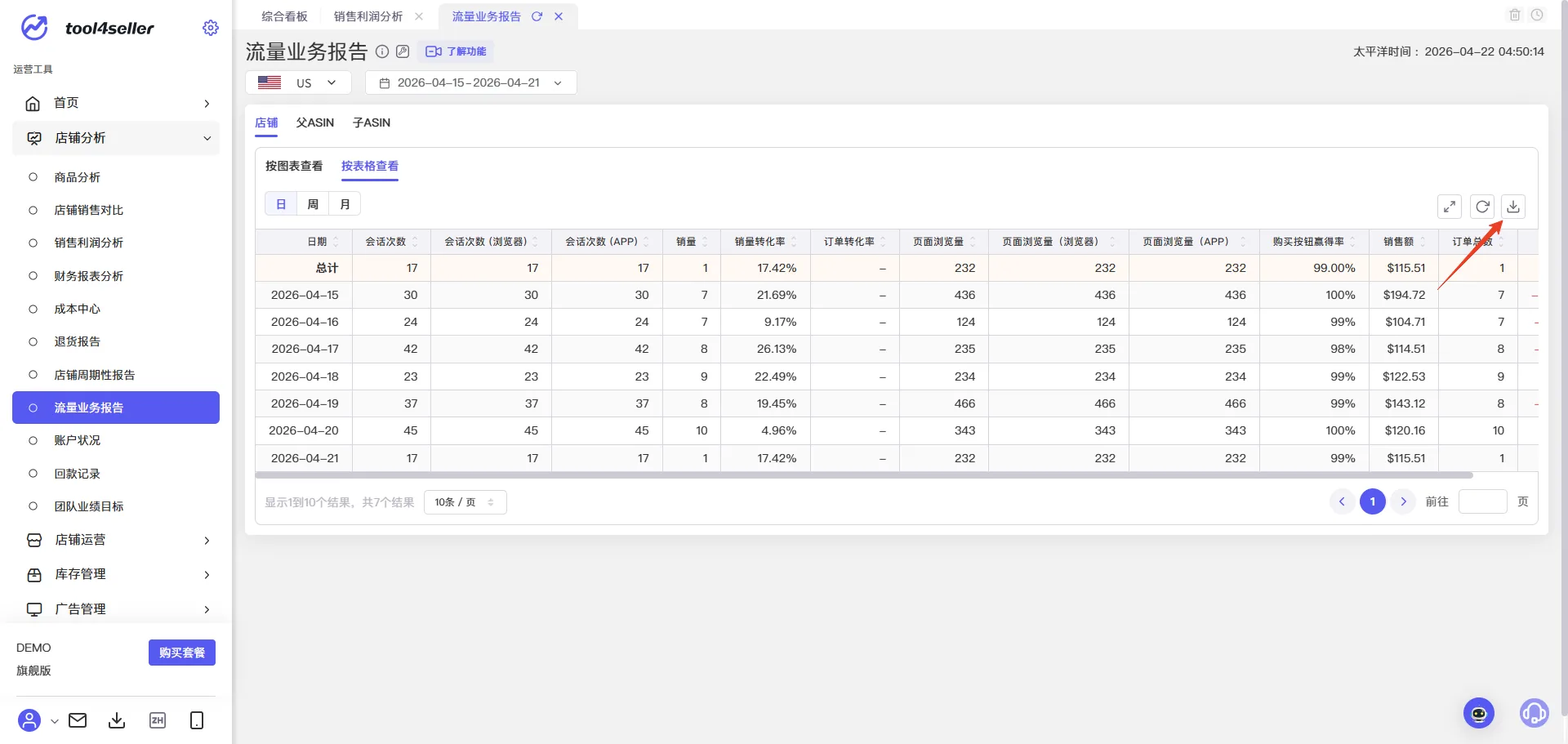Go to next page
Viewport: 1568px width, 744px height.
pos(1404,501)
